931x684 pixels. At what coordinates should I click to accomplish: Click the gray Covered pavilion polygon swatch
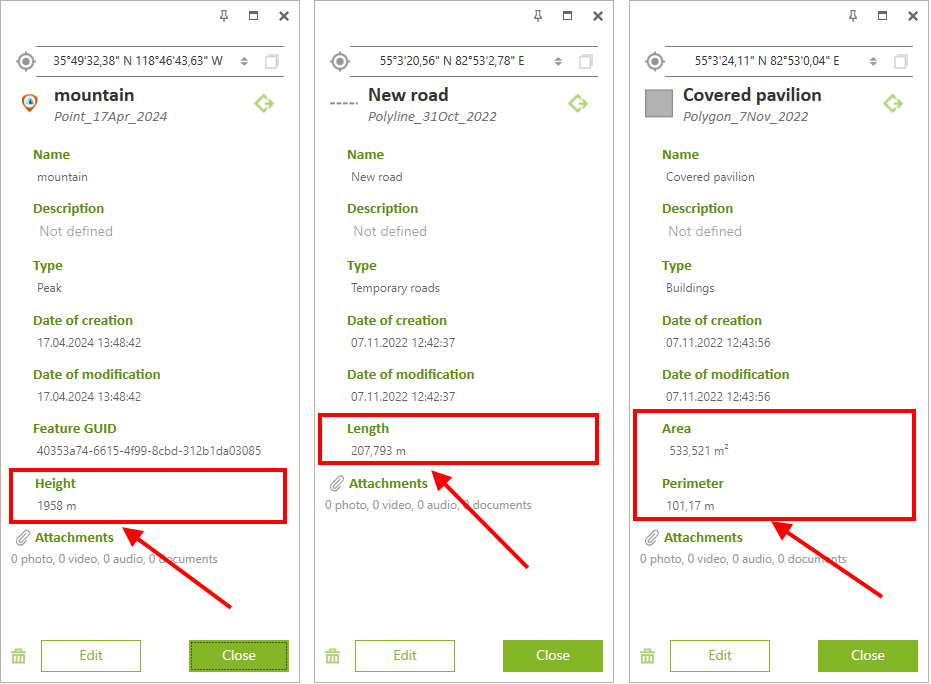coord(659,104)
